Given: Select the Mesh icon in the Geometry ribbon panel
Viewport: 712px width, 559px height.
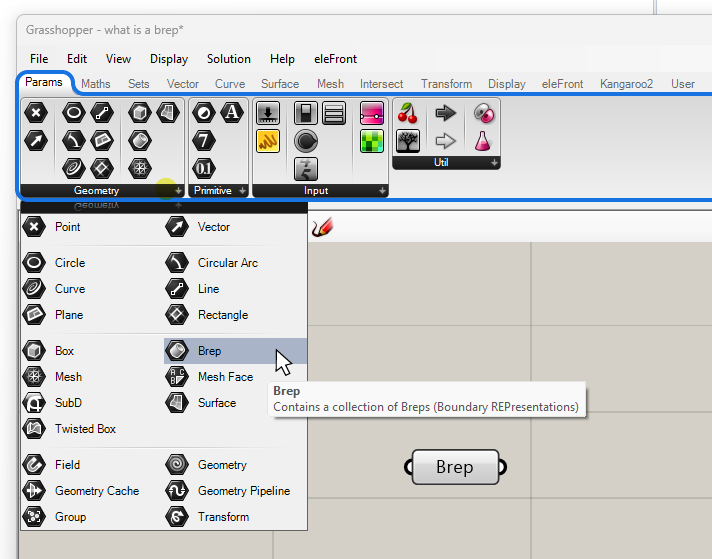Looking at the screenshot, I should [139, 168].
